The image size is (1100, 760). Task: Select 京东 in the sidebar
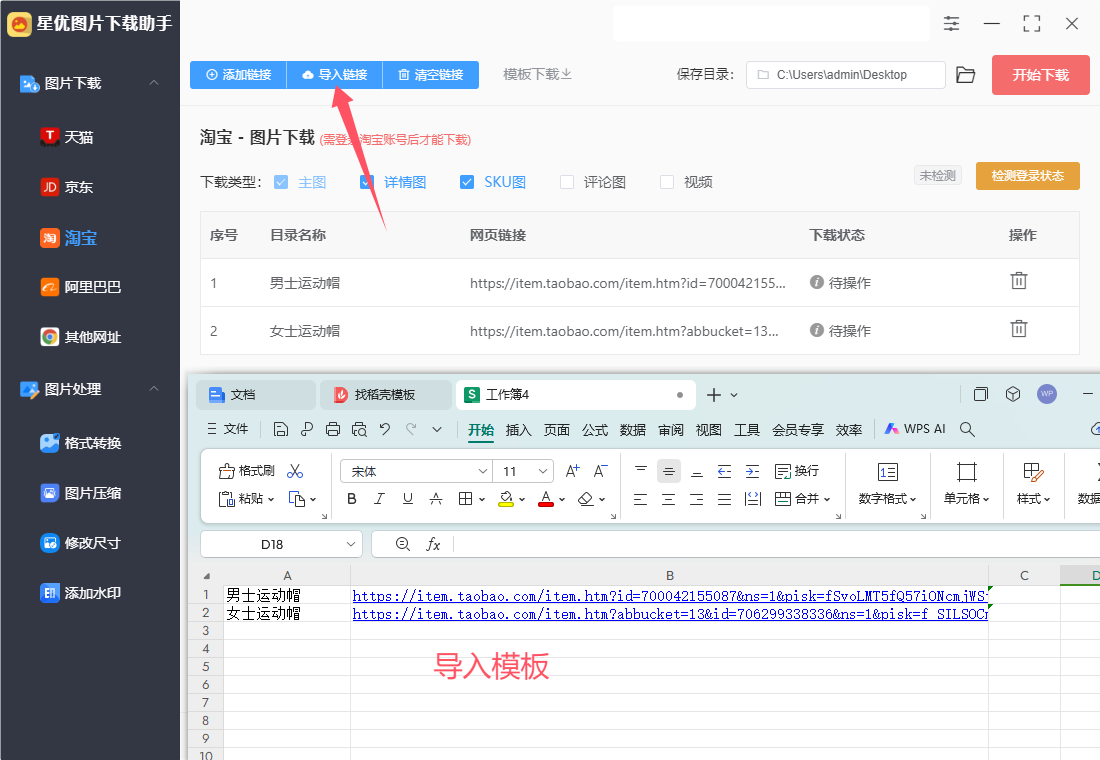[67, 187]
